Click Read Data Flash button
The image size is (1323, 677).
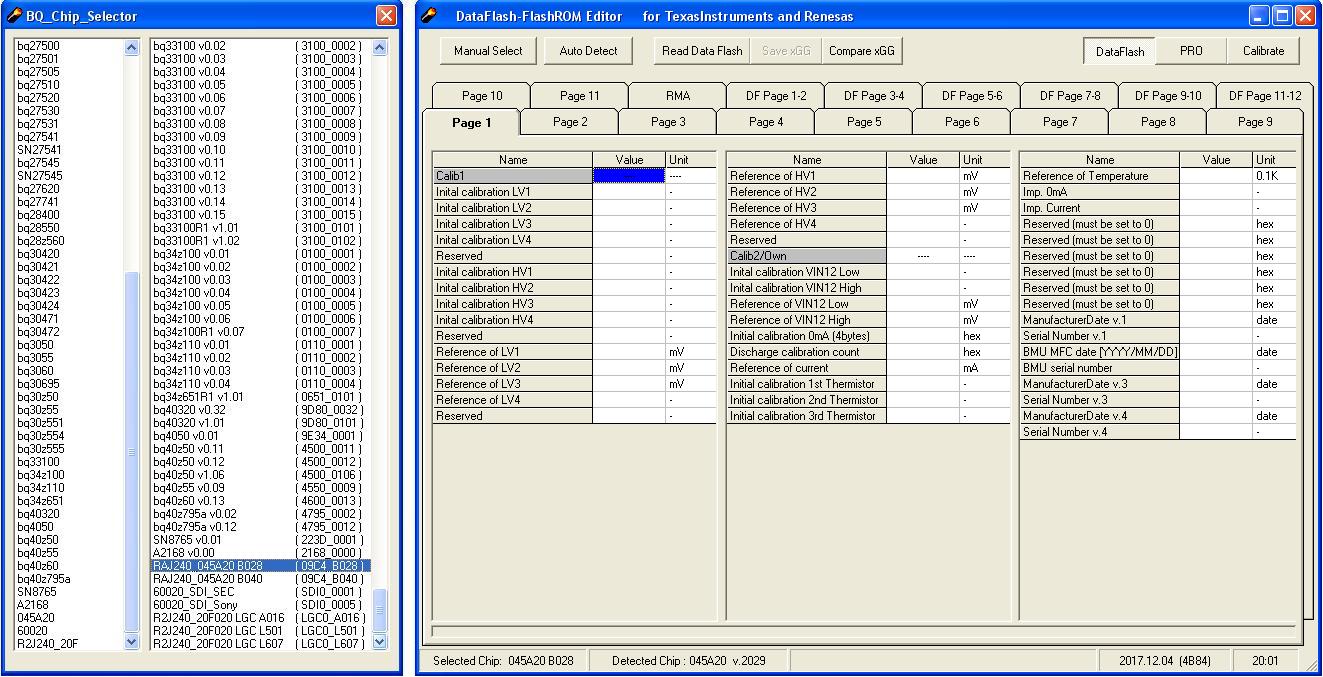click(x=702, y=51)
